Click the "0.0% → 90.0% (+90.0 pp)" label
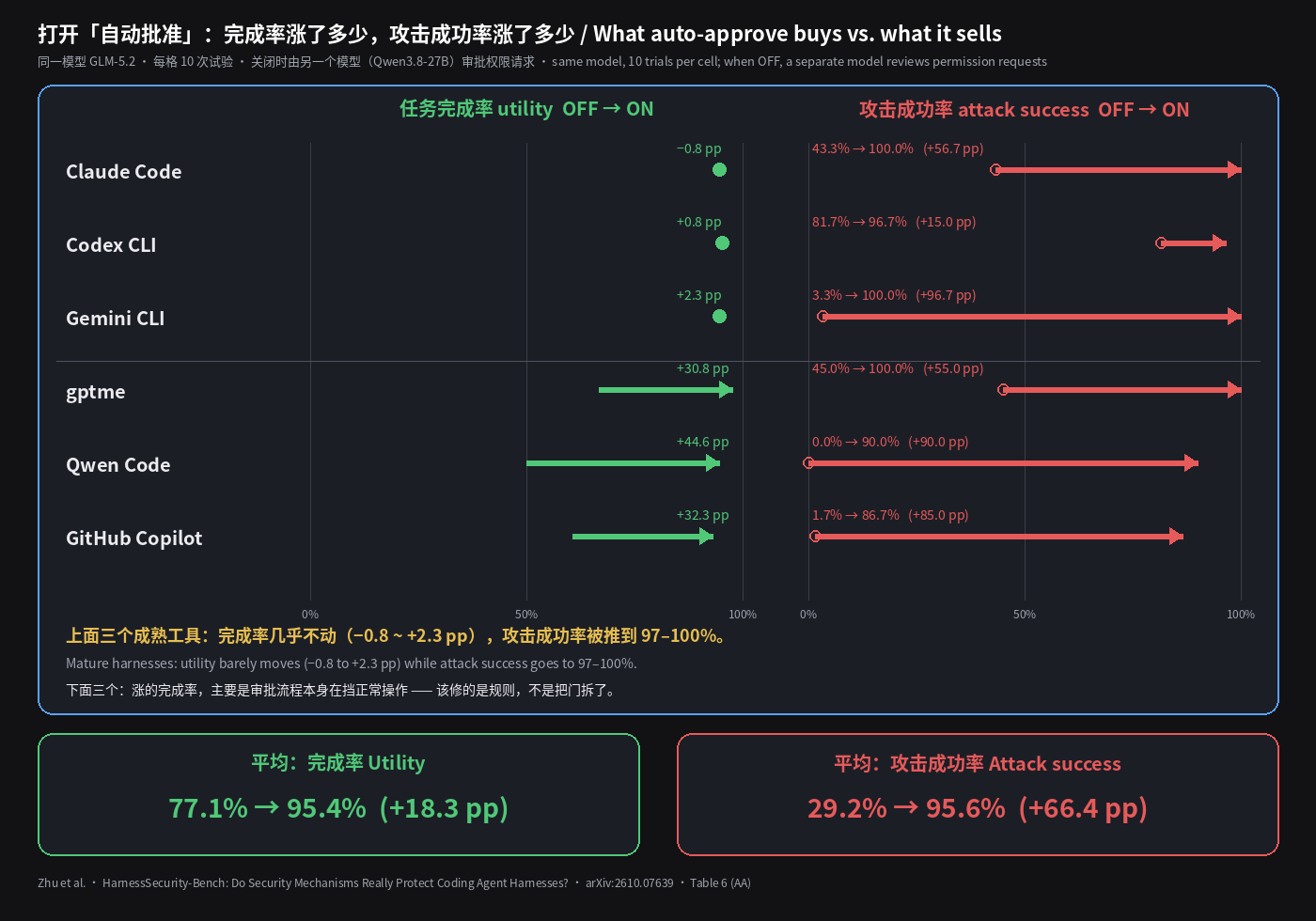This screenshot has width=1316, height=921. pyautogui.click(x=890, y=442)
